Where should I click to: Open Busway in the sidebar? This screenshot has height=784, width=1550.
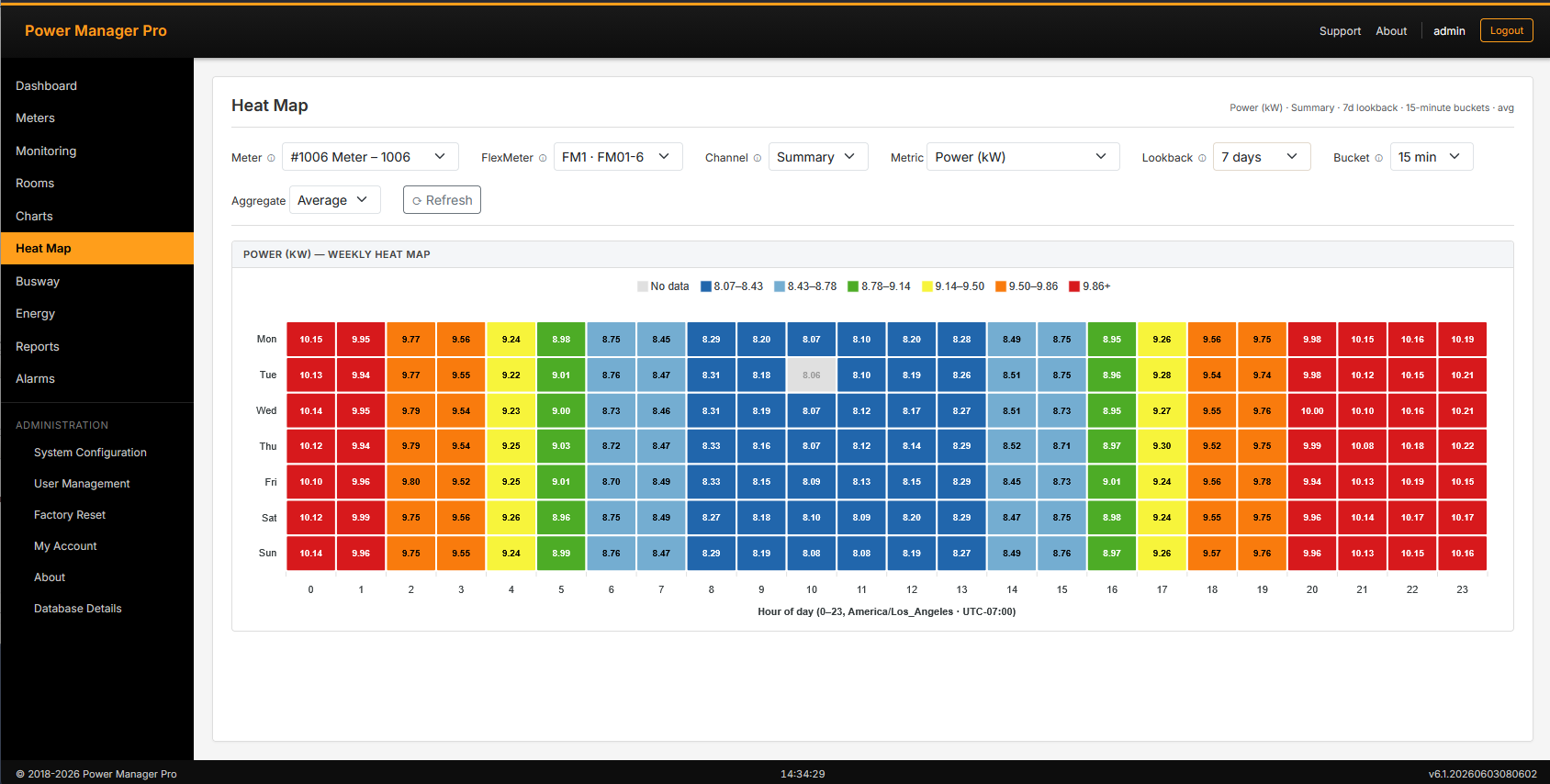click(x=96, y=281)
